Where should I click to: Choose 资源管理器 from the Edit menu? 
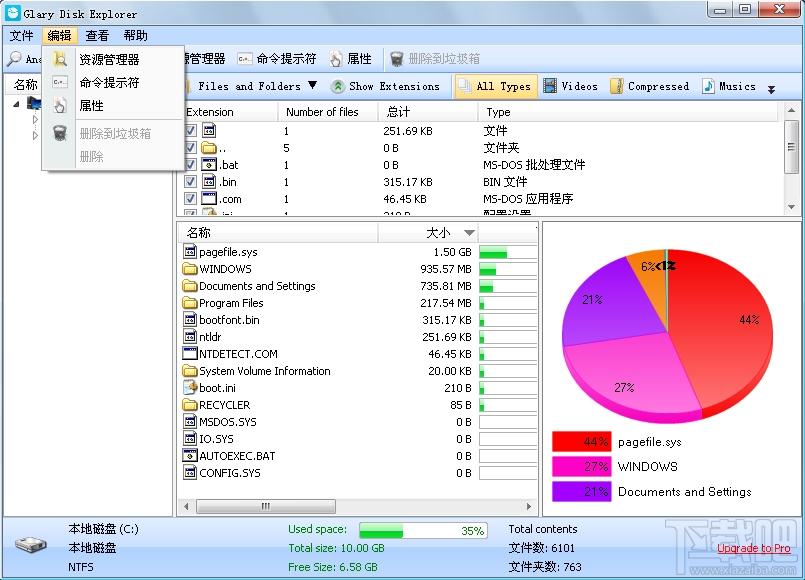click(113, 60)
